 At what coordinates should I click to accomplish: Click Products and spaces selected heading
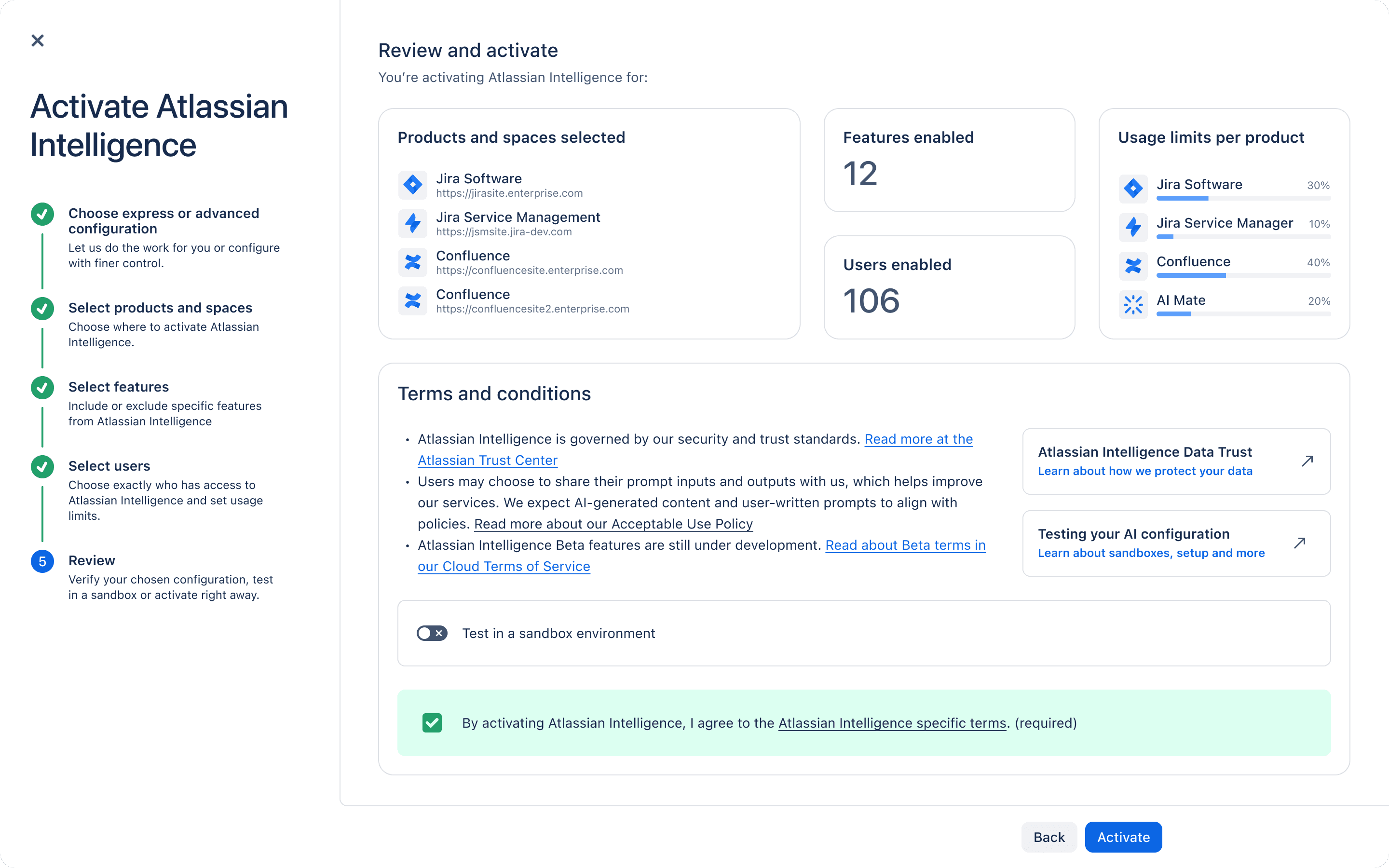click(511, 137)
